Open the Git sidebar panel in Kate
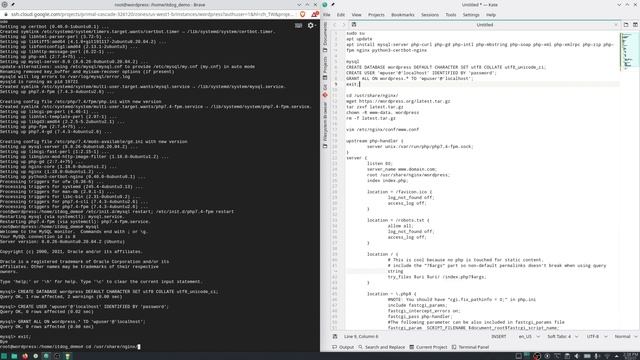 [325, 91]
